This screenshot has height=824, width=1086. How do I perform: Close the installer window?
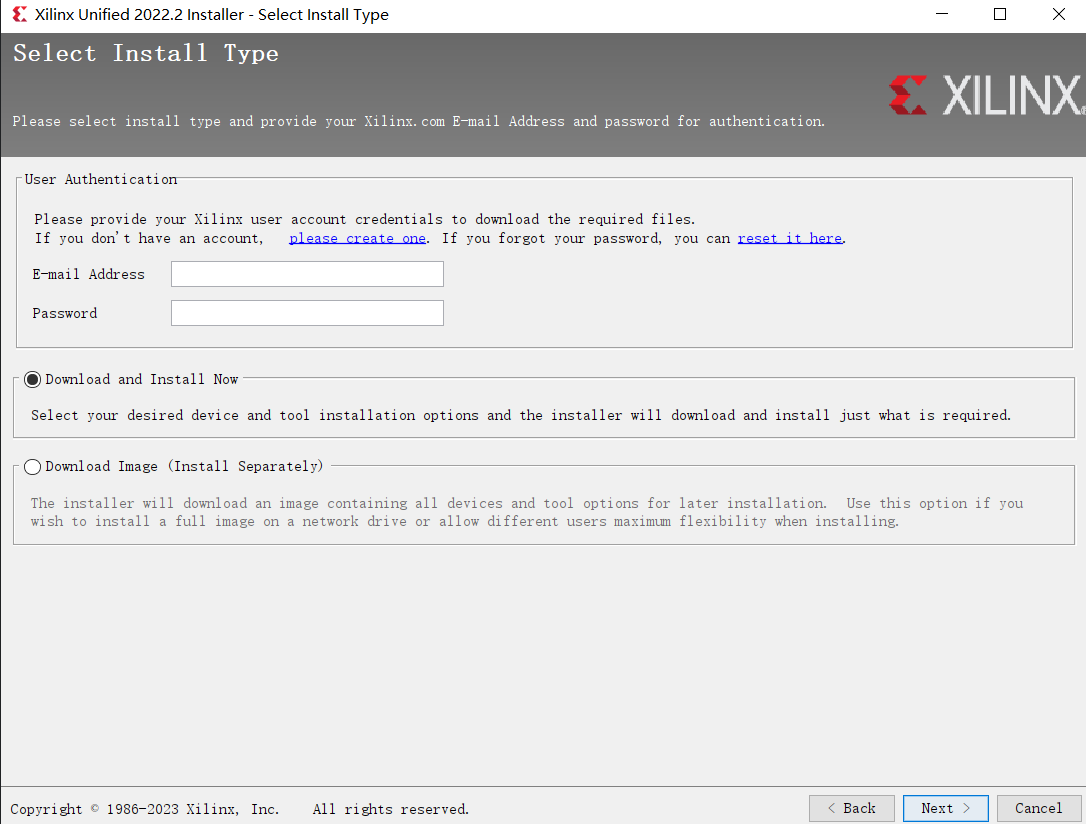click(1058, 14)
